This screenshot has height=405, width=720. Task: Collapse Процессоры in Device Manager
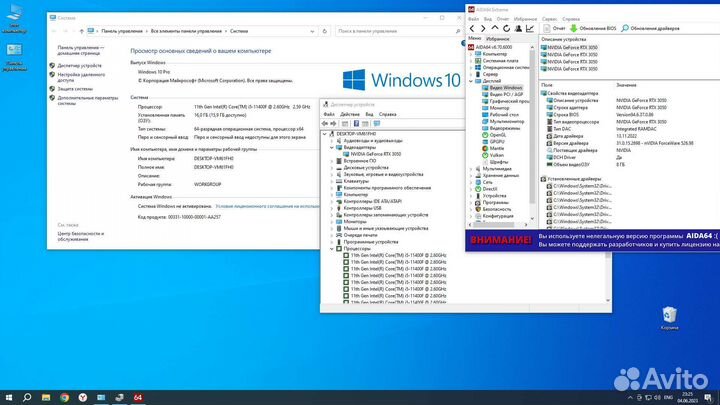click(x=332, y=248)
